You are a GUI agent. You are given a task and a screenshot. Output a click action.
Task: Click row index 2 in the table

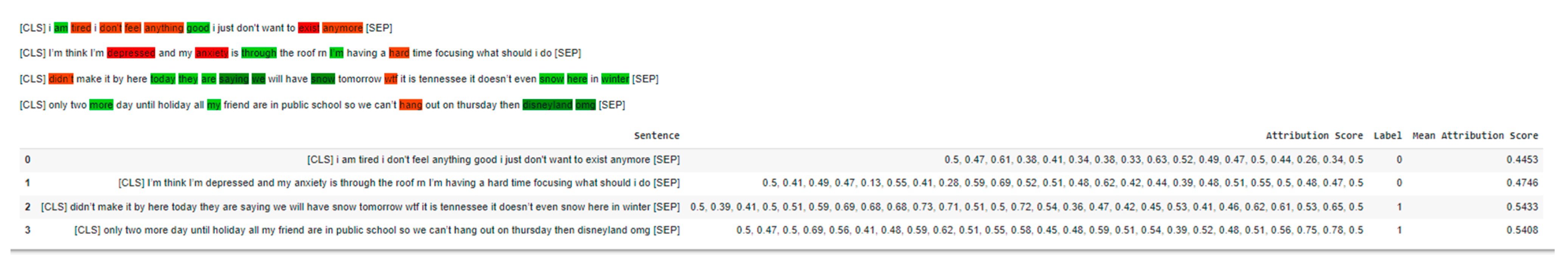[x=27, y=207]
